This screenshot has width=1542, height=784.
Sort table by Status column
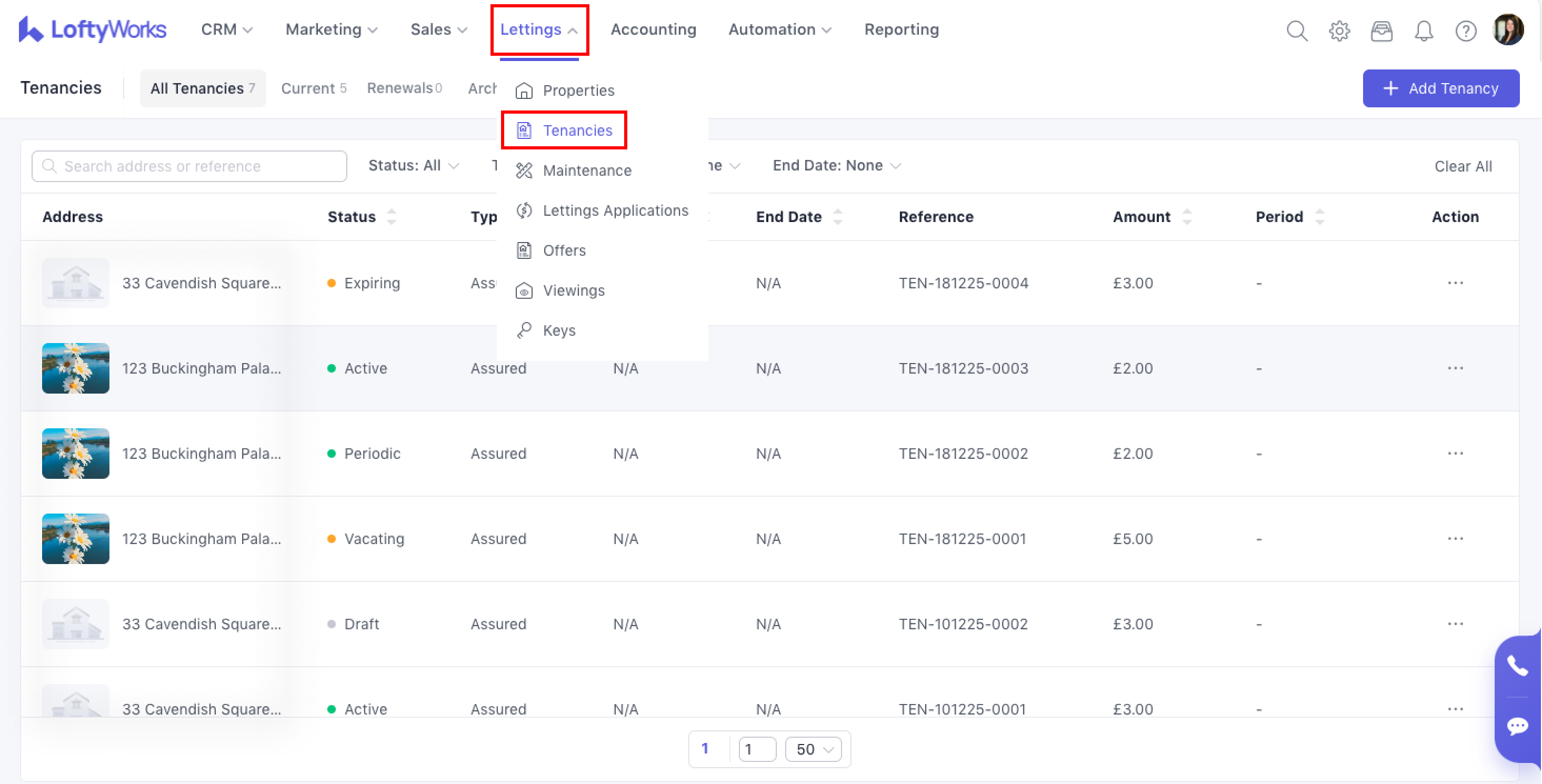tap(392, 217)
